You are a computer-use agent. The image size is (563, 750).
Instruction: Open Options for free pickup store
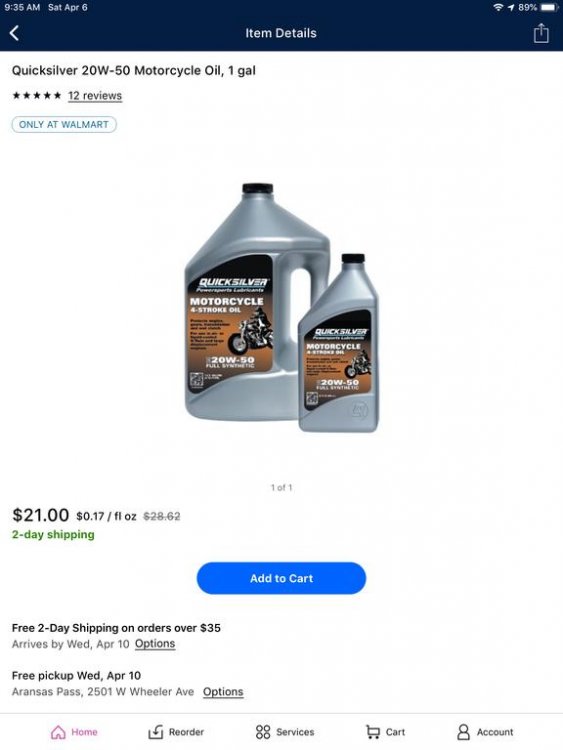[x=223, y=692]
